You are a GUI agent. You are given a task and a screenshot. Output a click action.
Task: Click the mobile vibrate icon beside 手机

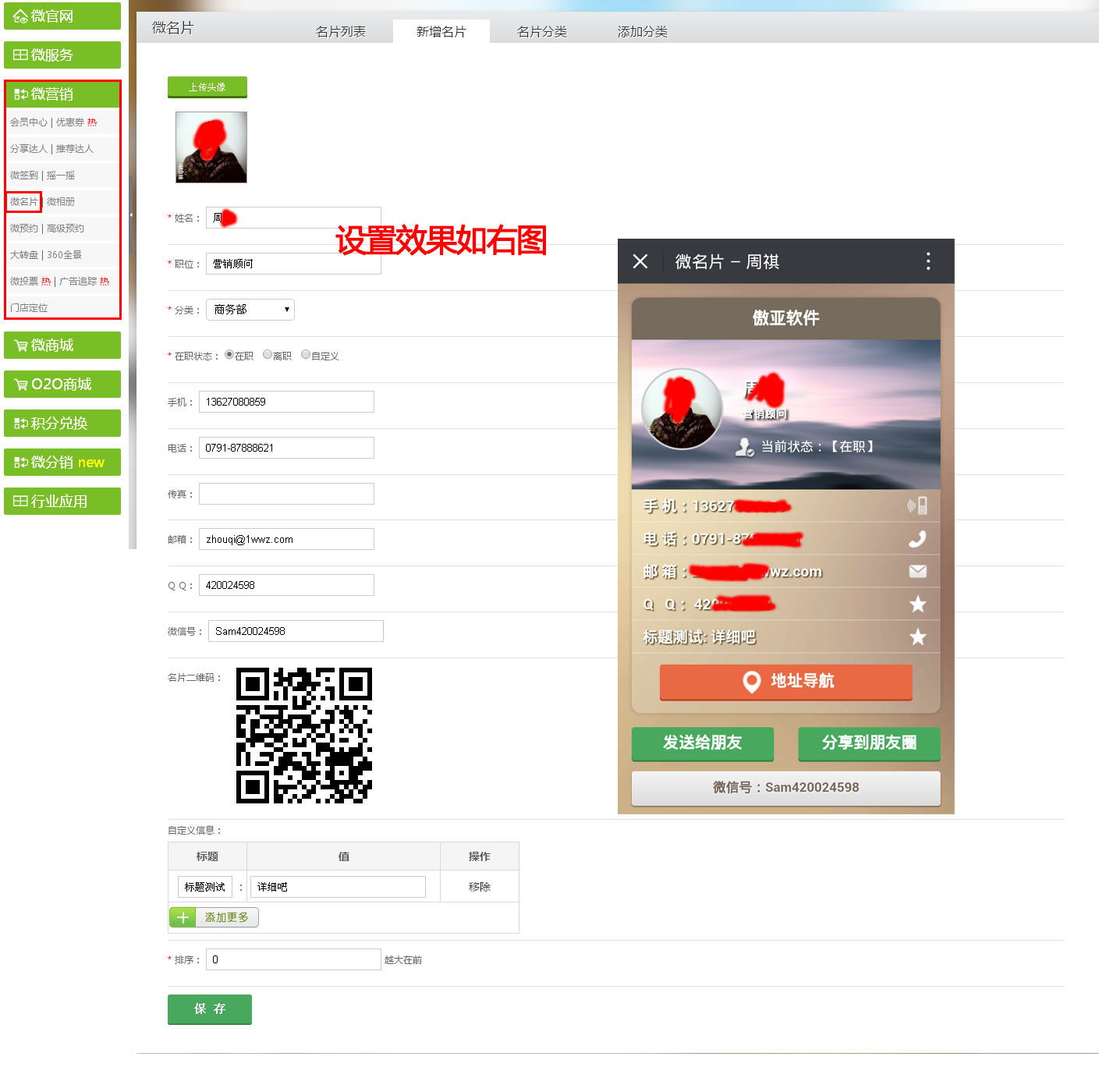pyautogui.click(x=917, y=506)
